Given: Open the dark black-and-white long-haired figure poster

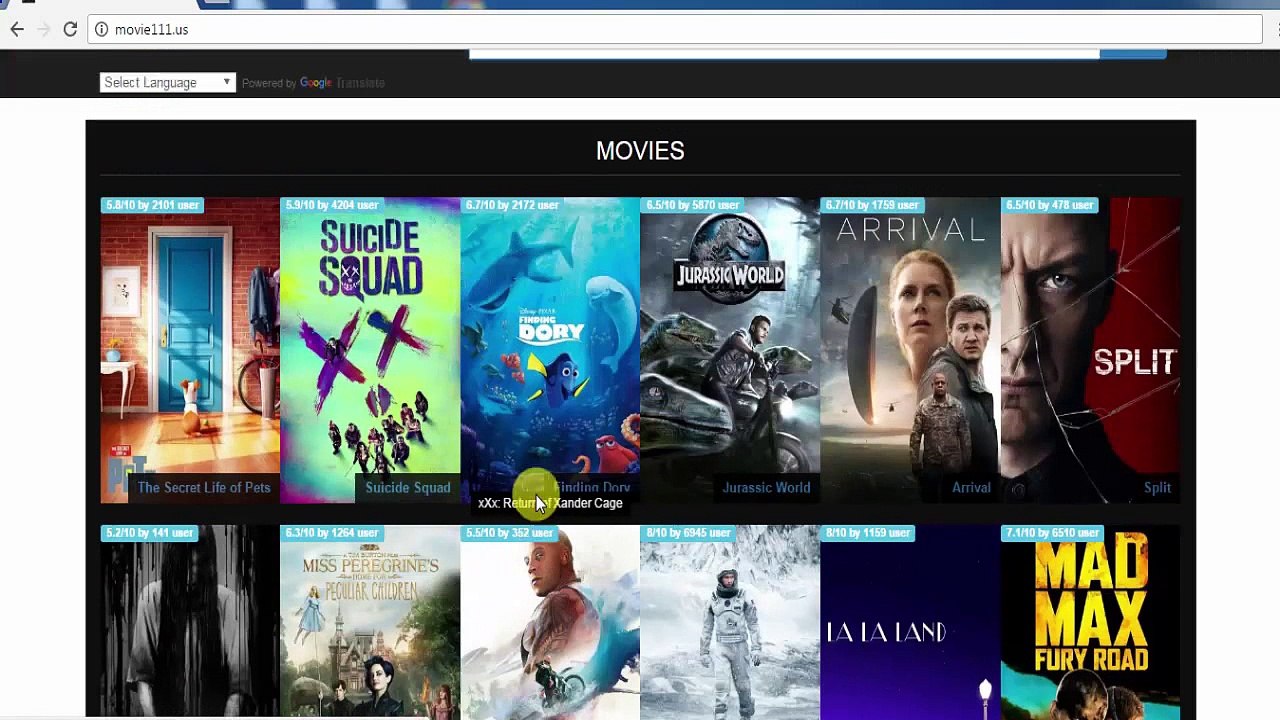Looking at the screenshot, I should point(190,622).
